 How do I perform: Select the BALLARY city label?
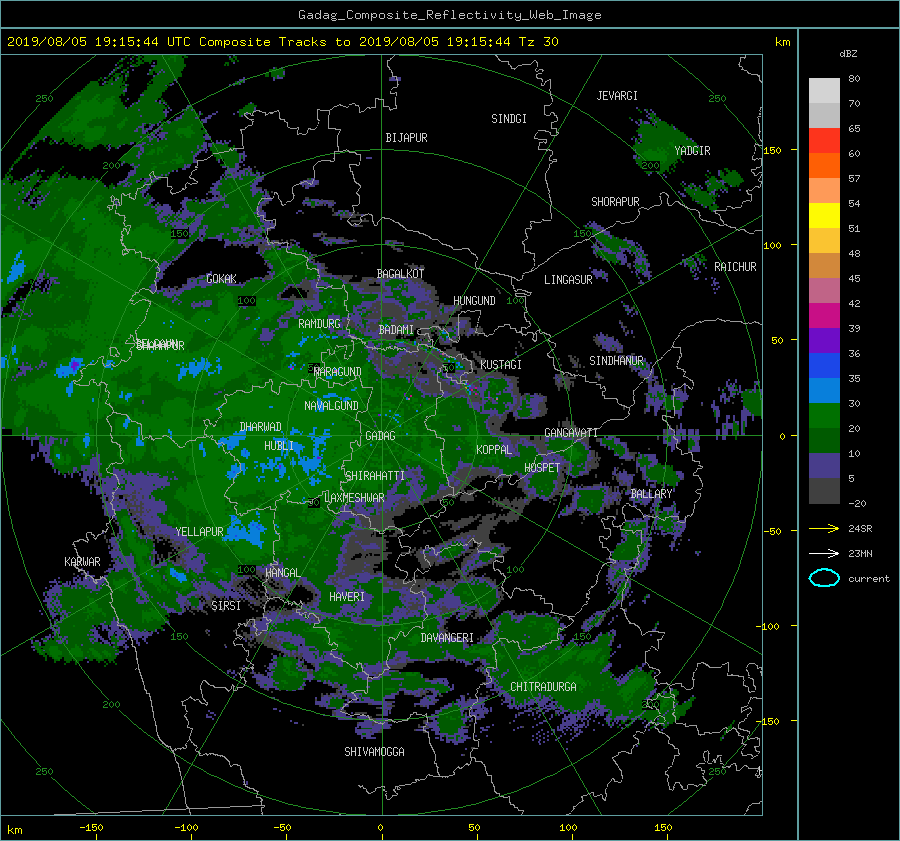click(x=651, y=494)
